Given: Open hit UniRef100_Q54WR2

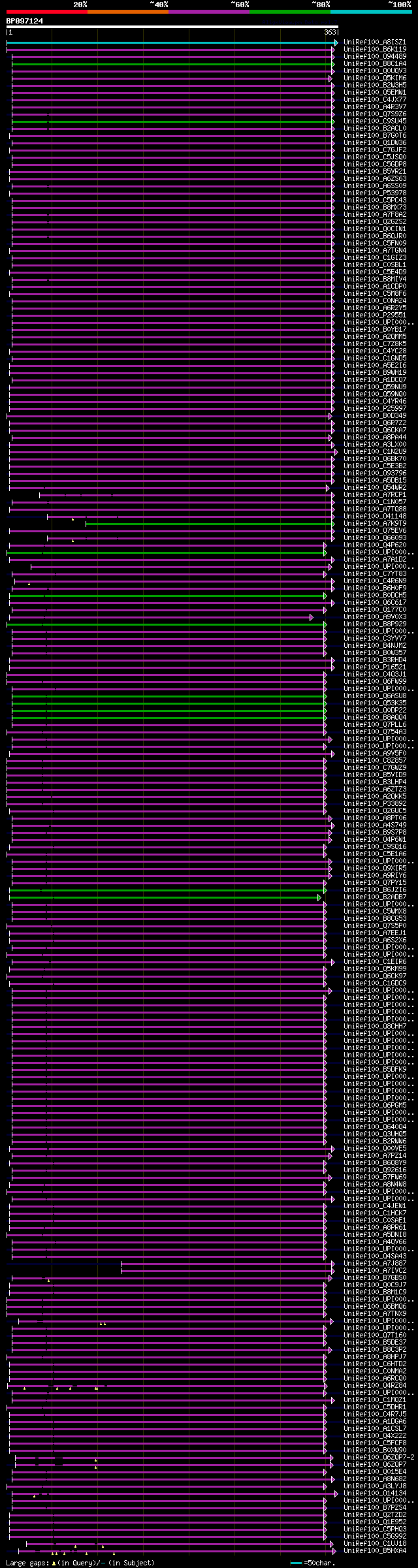Looking at the screenshot, I should pyautogui.click(x=375, y=488).
